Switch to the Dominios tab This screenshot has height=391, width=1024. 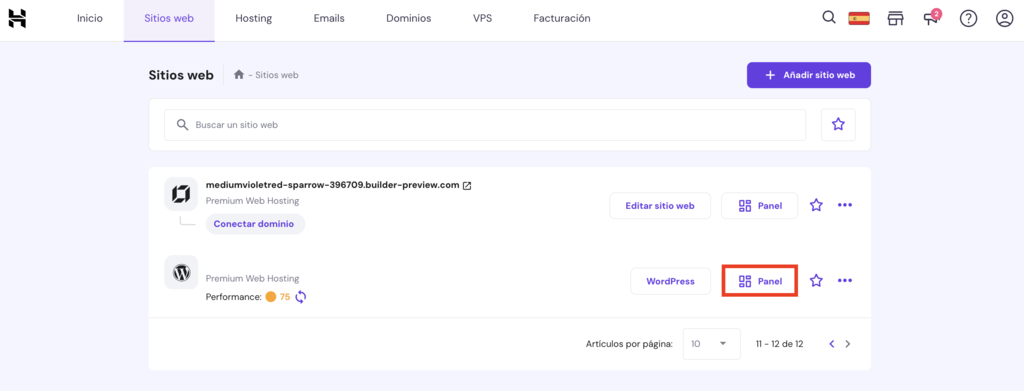point(409,18)
